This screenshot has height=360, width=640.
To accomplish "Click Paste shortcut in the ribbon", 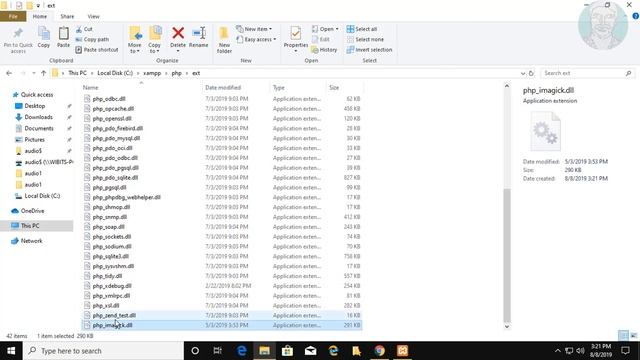I will [97, 49].
